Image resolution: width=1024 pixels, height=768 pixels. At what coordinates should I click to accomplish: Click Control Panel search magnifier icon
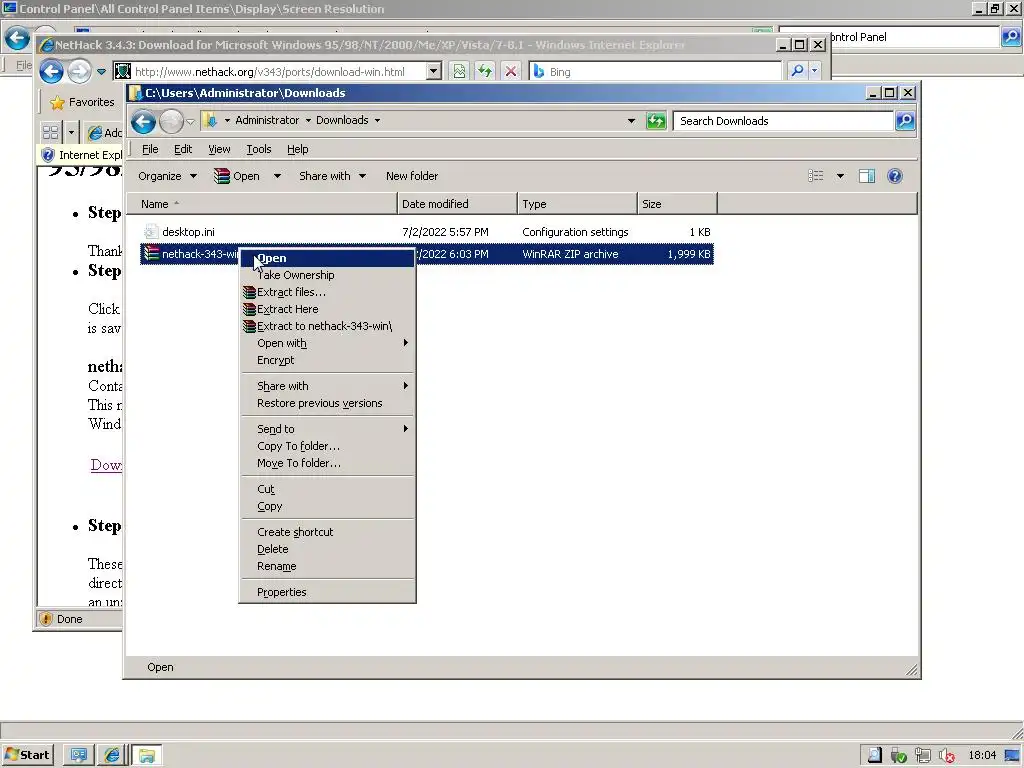[1011, 37]
